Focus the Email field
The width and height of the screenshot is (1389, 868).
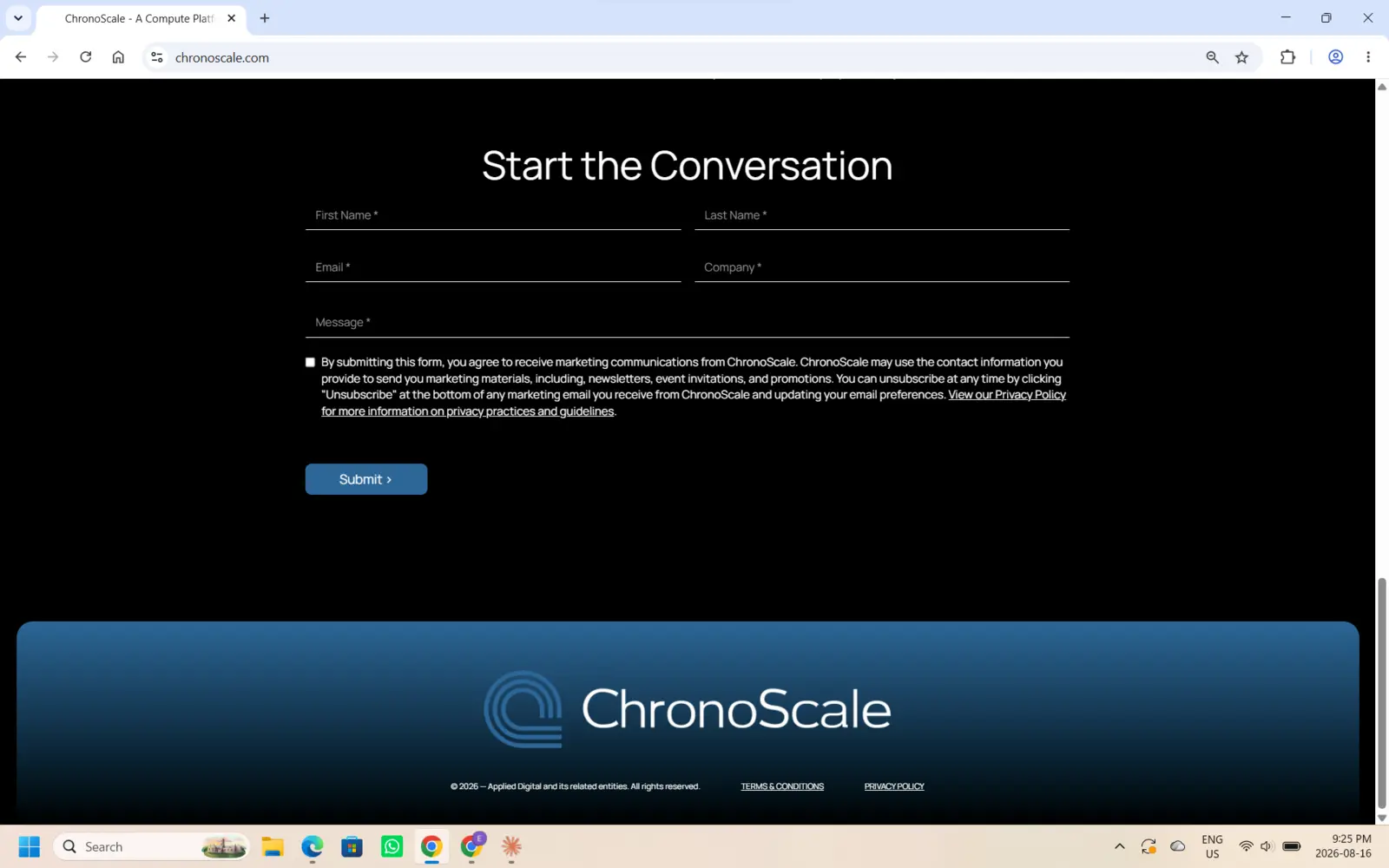click(493, 267)
